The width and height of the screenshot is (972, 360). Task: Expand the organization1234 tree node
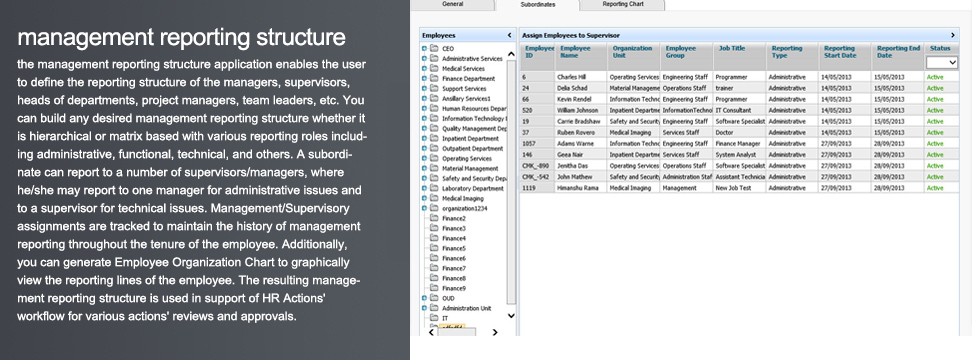pos(425,208)
